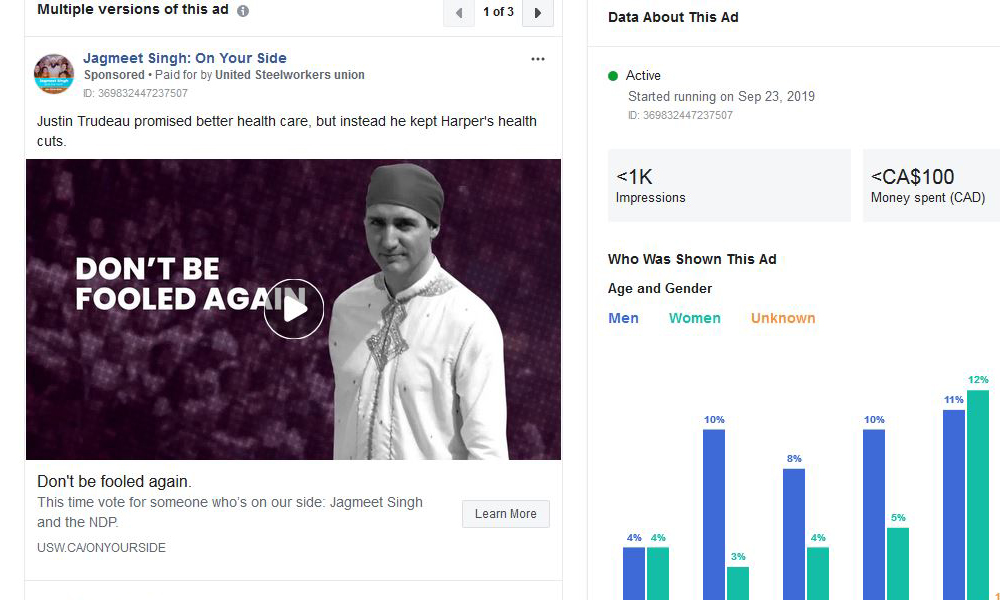Click the Impressions stat box
Viewport: 1000px width, 600px height.
point(728,186)
